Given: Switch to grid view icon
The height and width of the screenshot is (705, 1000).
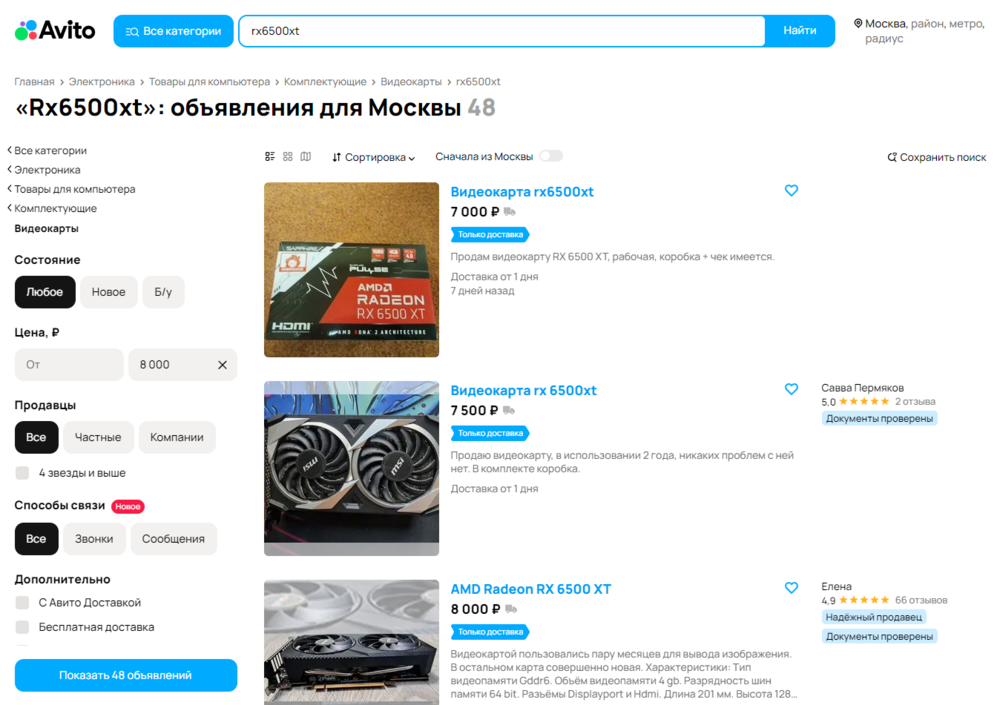Looking at the screenshot, I should (x=288, y=157).
